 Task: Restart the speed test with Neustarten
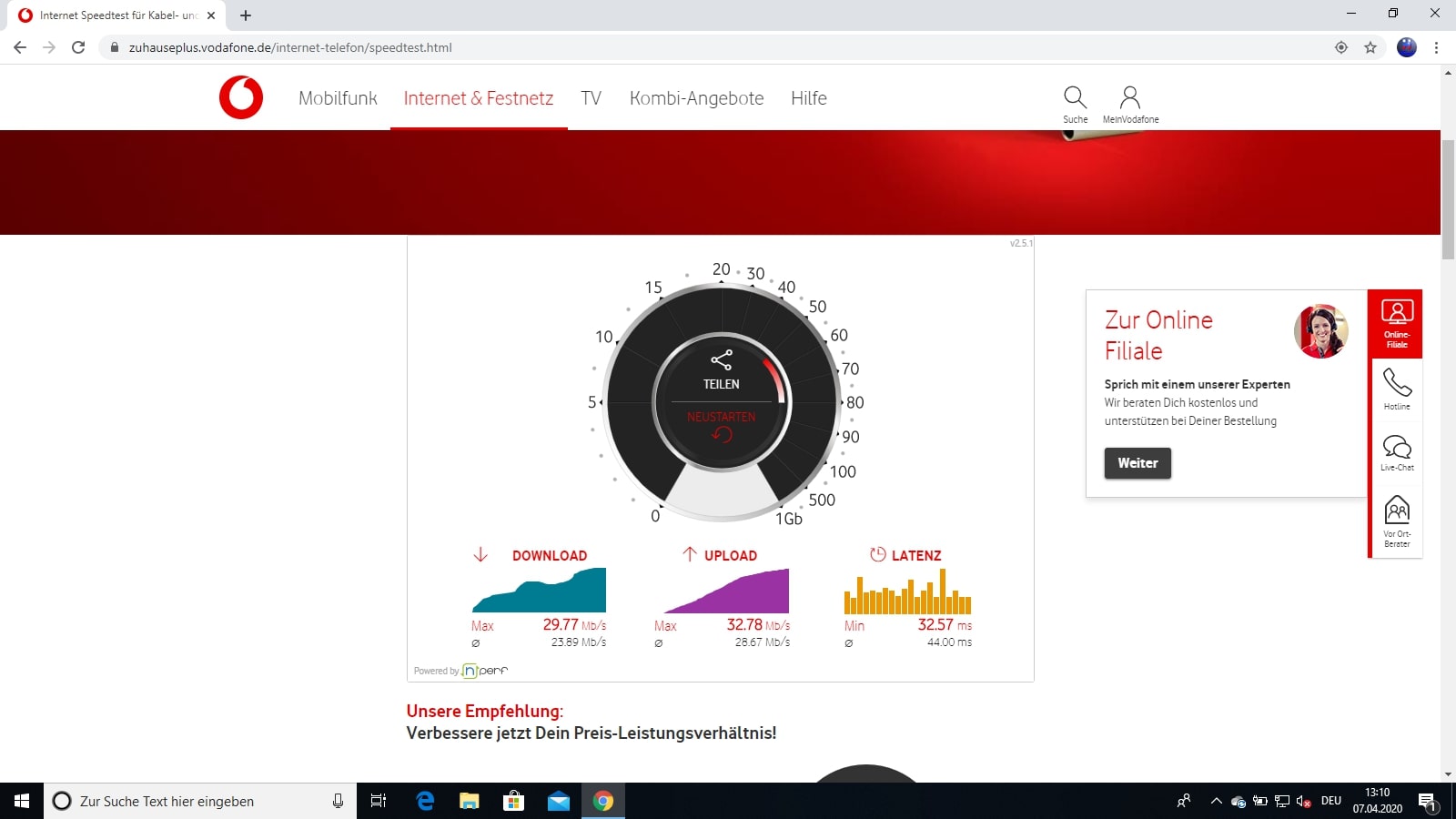(722, 426)
